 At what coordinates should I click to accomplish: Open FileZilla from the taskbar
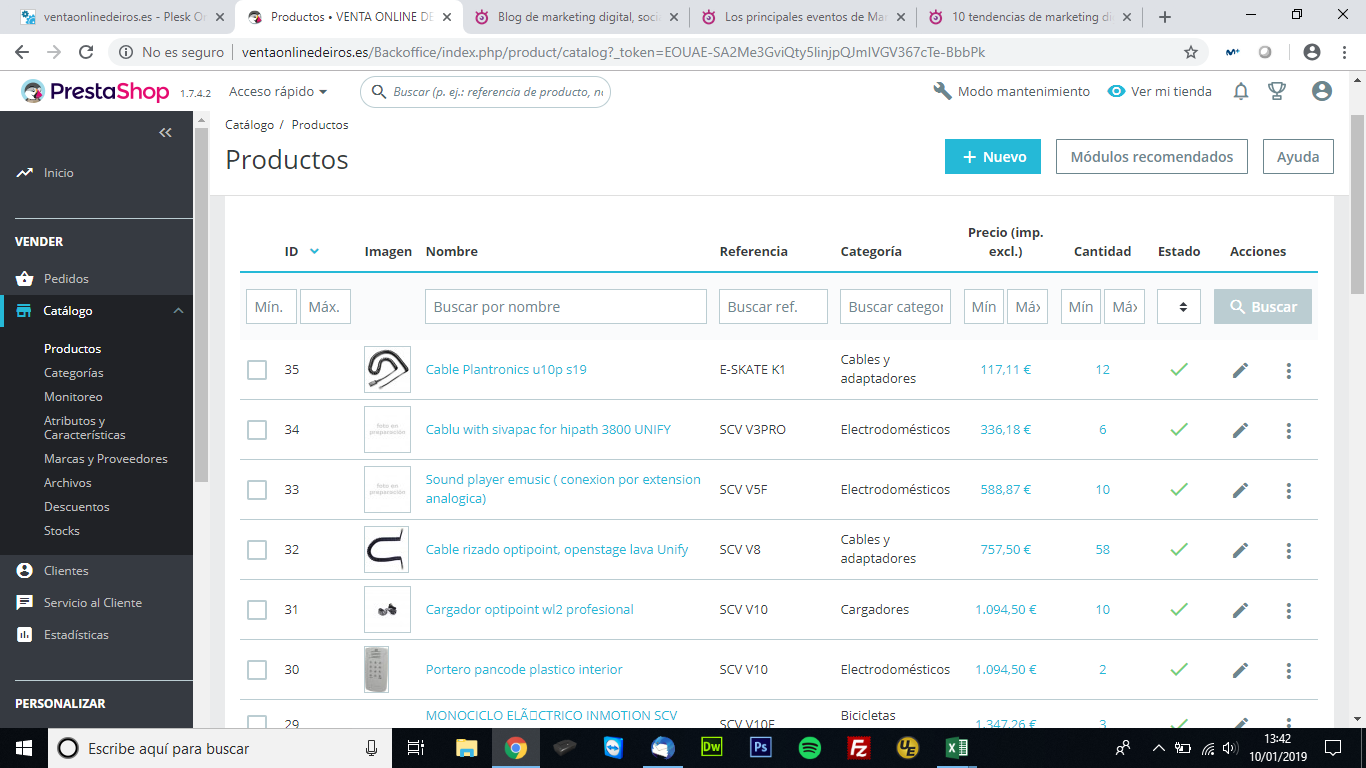[x=858, y=748]
